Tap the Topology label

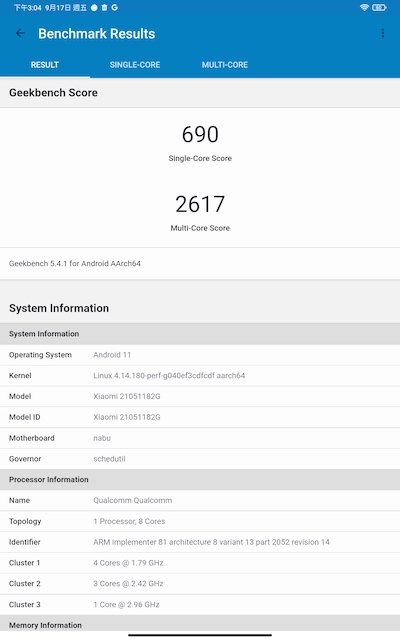25,521
